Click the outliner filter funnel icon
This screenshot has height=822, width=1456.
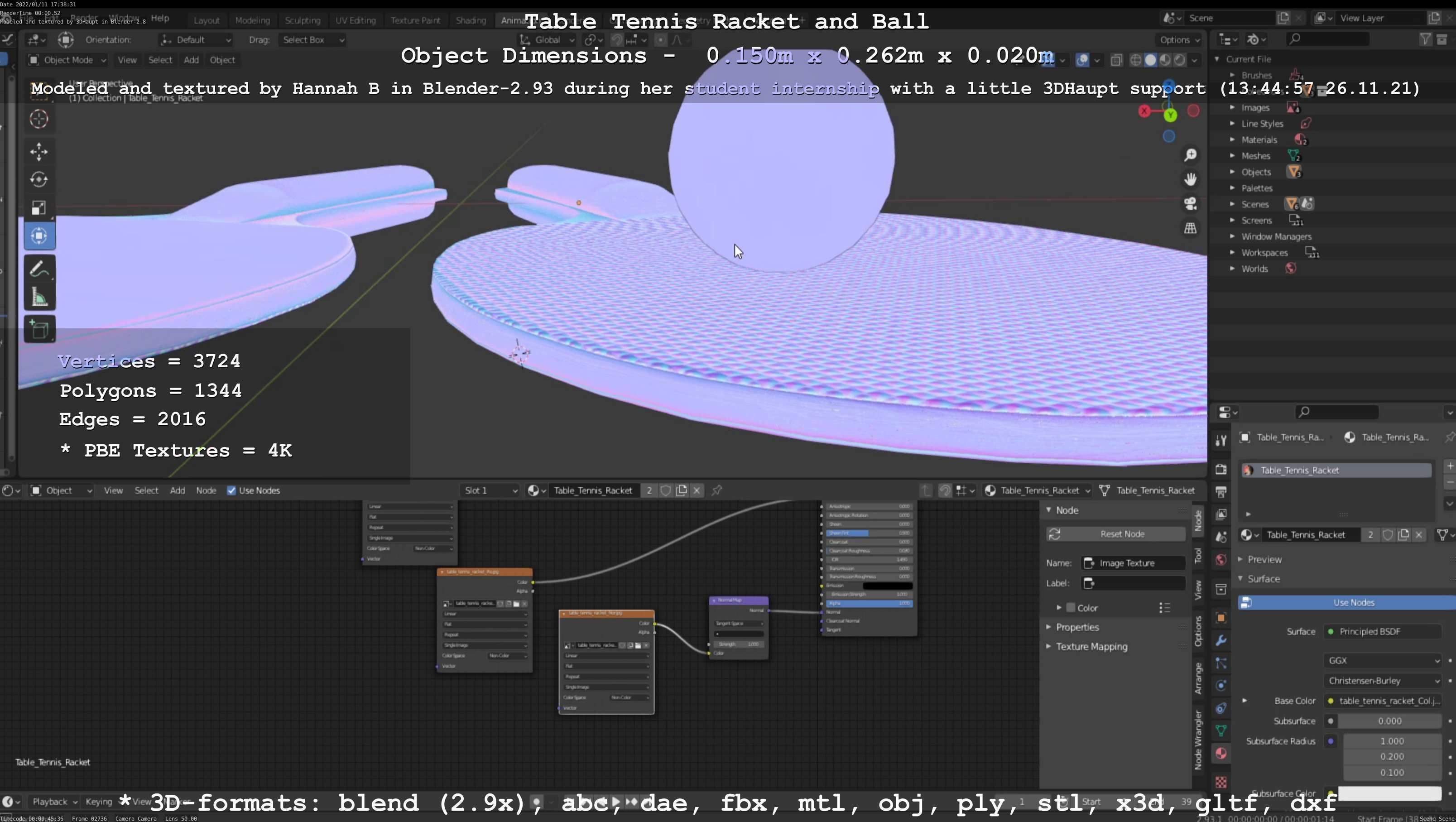click(1426, 39)
